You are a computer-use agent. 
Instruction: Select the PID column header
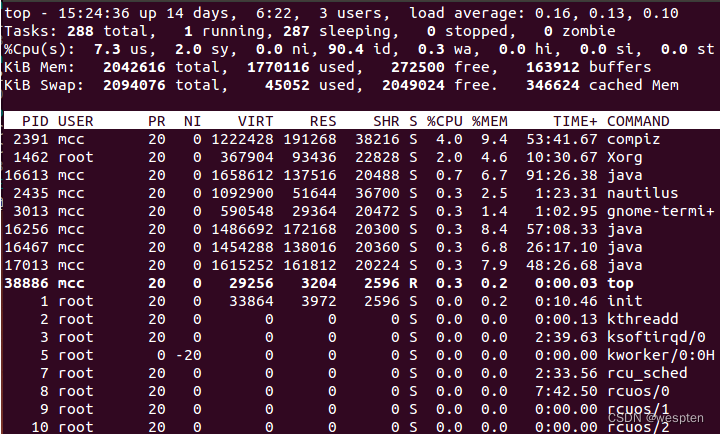point(35,121)
